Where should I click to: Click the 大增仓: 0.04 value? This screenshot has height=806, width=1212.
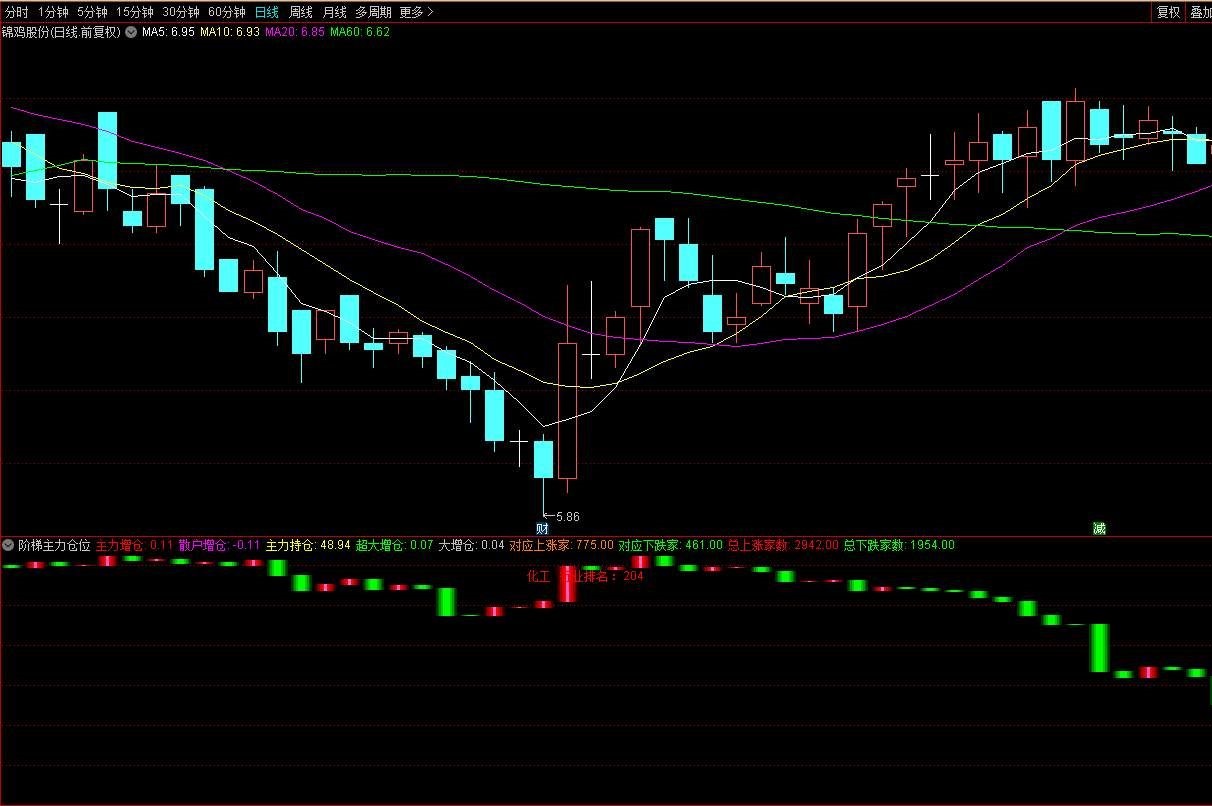click(472, 545)
